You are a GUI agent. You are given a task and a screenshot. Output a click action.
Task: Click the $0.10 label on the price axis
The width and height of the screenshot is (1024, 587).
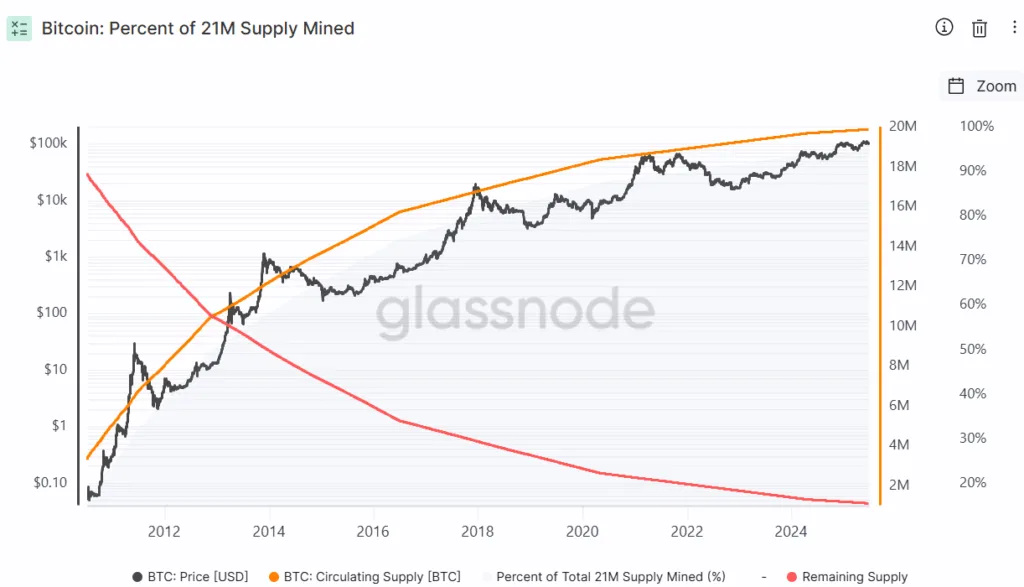48,483
